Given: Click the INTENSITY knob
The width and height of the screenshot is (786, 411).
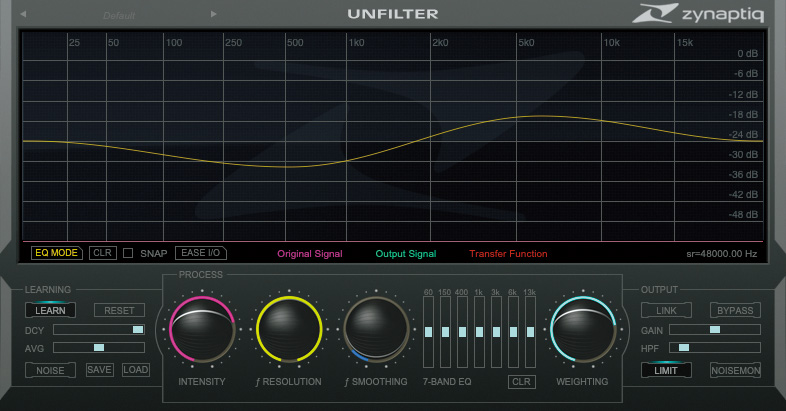Looking at the screenshot, I should (x=202, y=329).
